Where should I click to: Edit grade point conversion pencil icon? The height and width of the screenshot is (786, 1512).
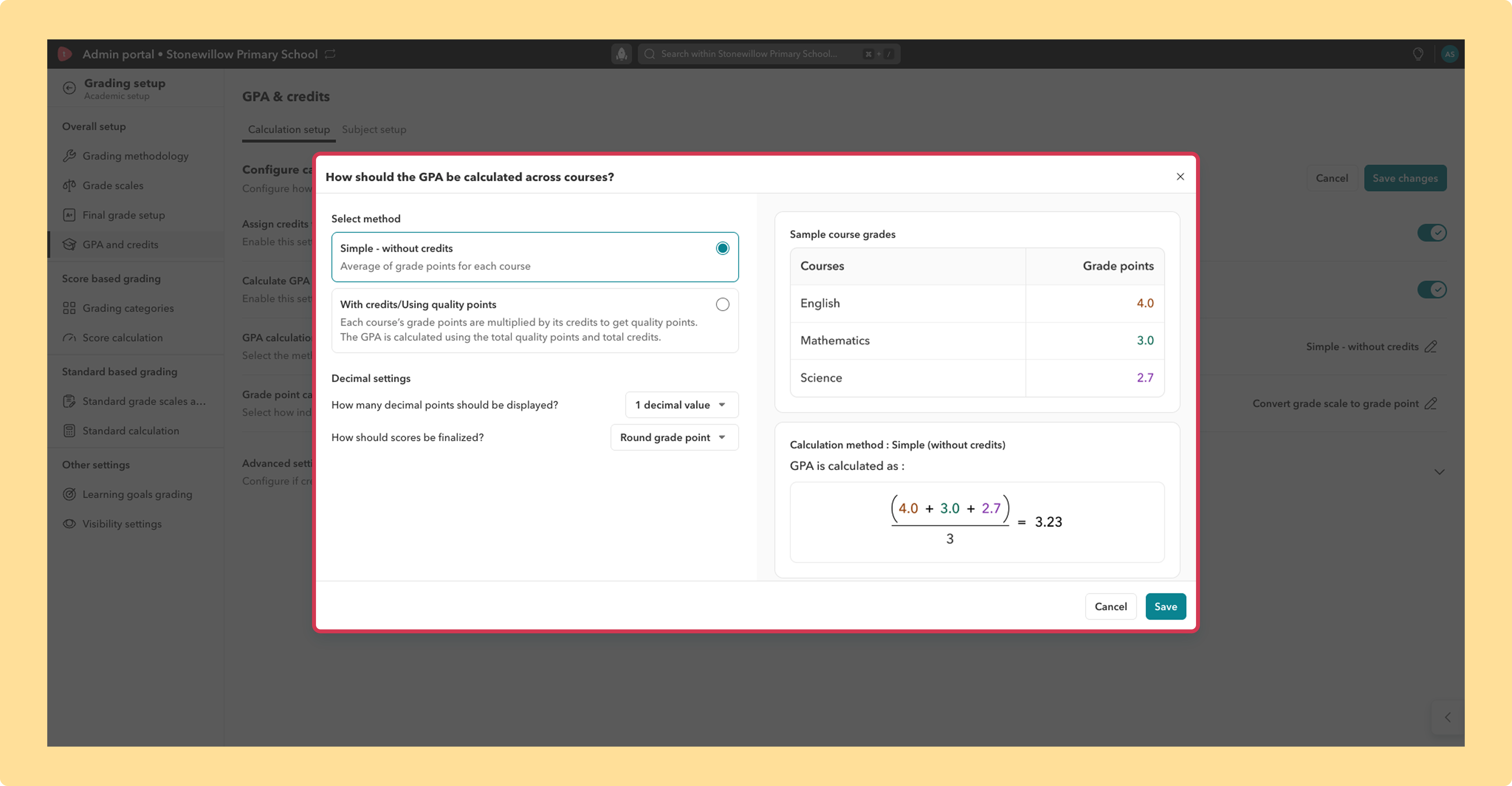click(x=1431, y=404)
